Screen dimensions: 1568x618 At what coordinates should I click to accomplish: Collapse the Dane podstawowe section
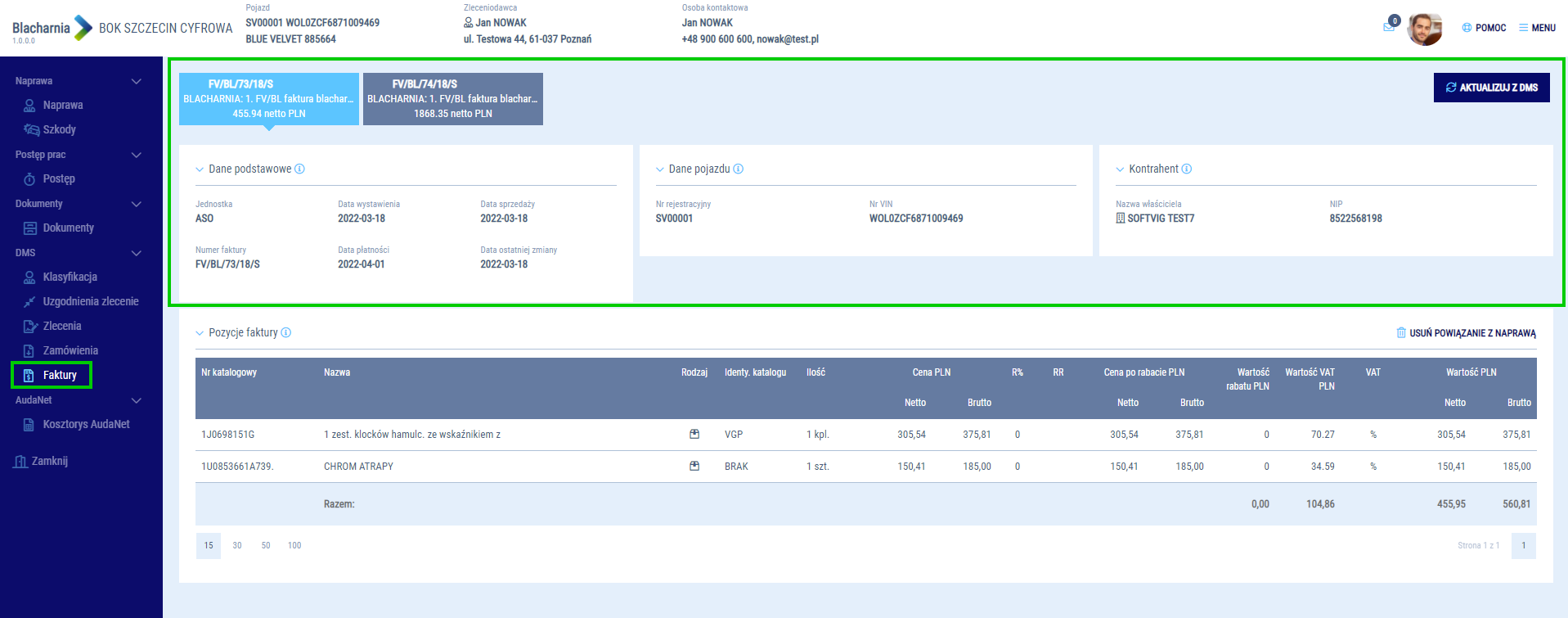coord(200,169)
